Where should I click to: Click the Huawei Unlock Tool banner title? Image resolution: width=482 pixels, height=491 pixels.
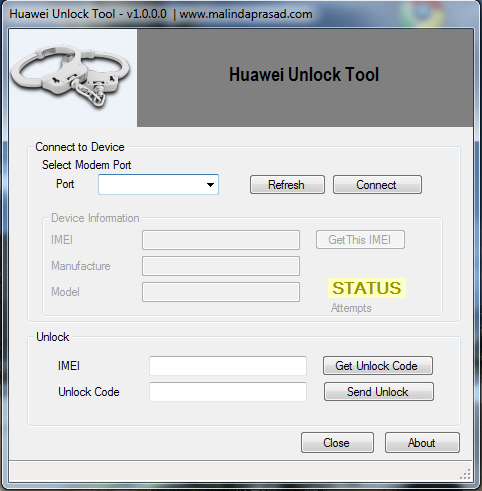coord(304,74)
